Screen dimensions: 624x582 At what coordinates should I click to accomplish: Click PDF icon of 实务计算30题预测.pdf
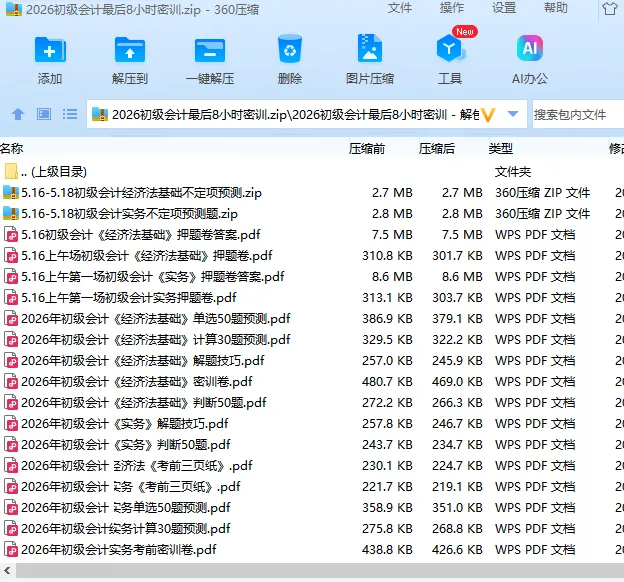coord(11,528)
